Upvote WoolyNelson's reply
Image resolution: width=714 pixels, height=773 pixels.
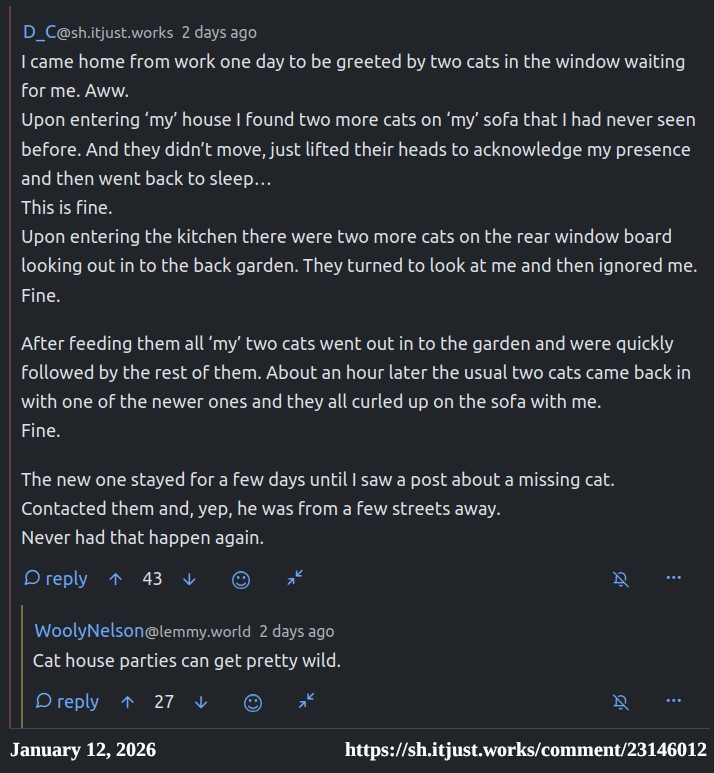[x=127, y=702]
